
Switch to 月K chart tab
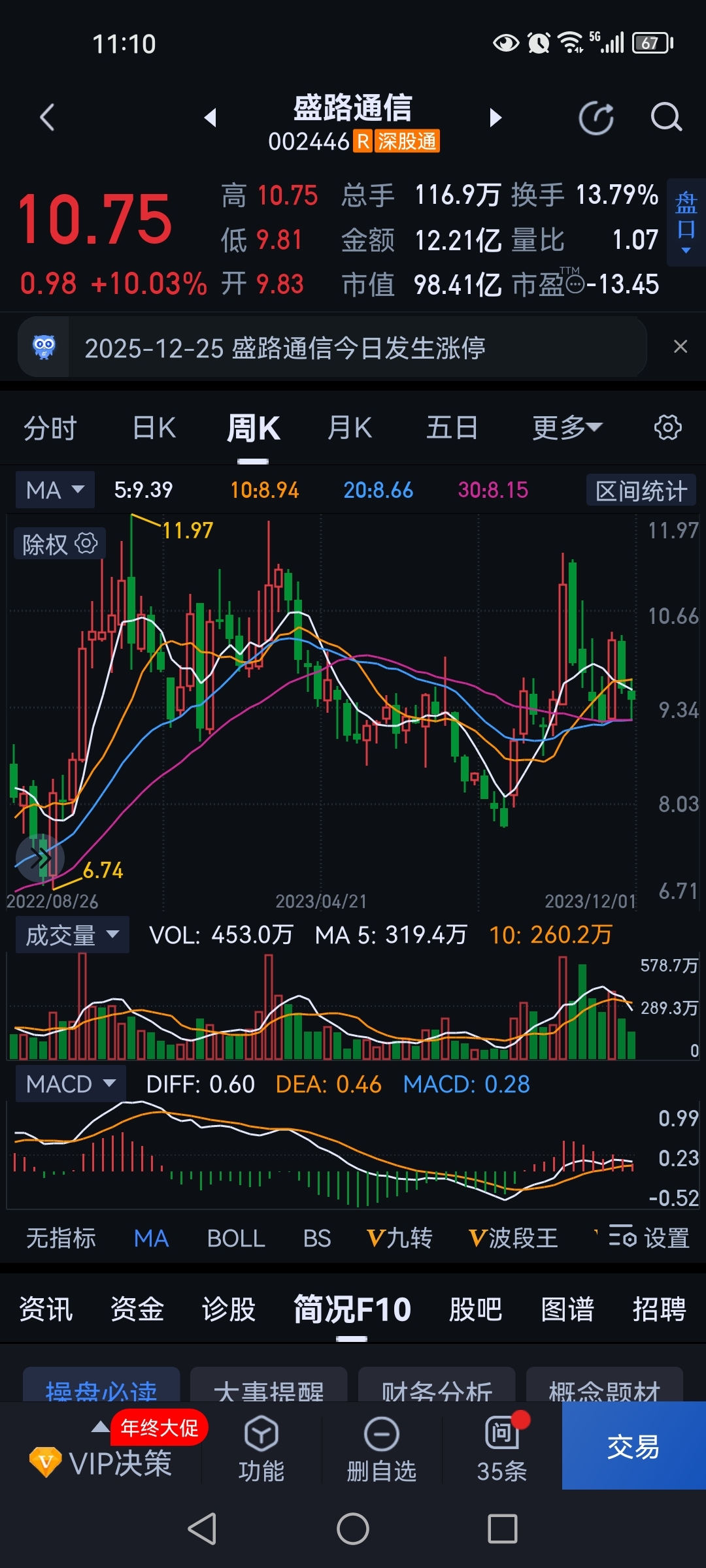[350, 429]
